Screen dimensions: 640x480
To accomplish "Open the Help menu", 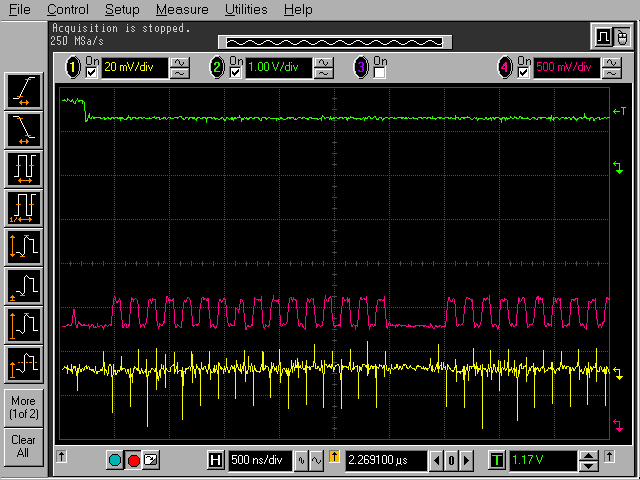I will 298,9.
